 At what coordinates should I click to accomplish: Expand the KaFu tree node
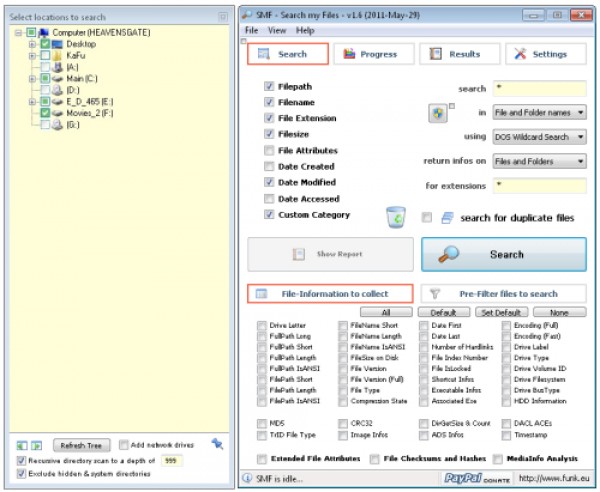tap(32, 56)
